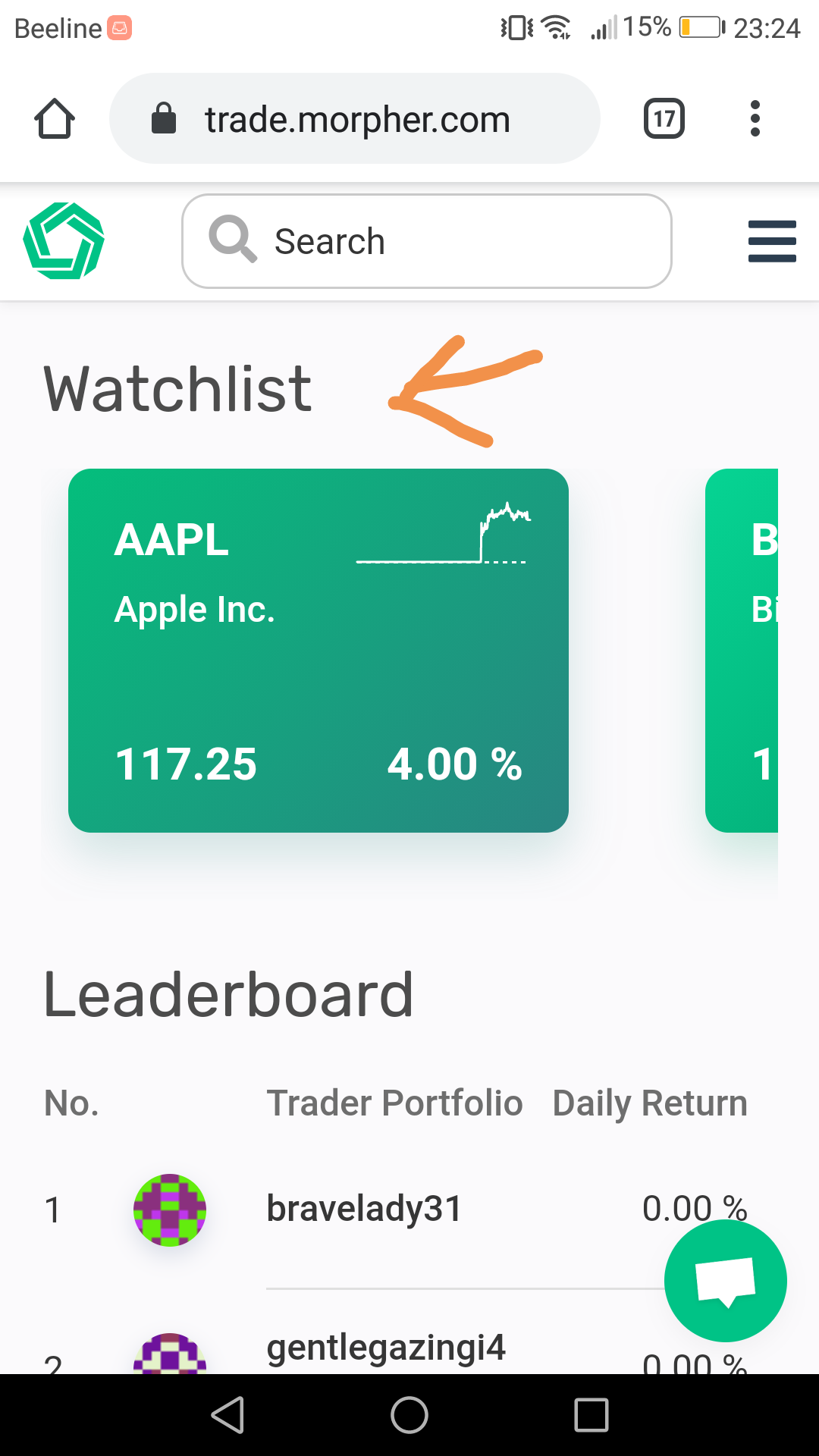Open the hamburger navigation menu

coord(772,241)
